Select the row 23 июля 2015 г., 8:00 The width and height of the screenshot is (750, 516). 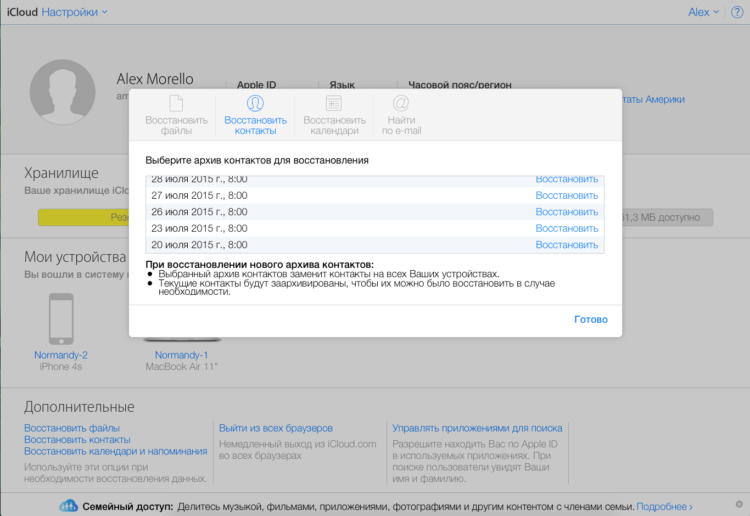(x=375, y=228)
